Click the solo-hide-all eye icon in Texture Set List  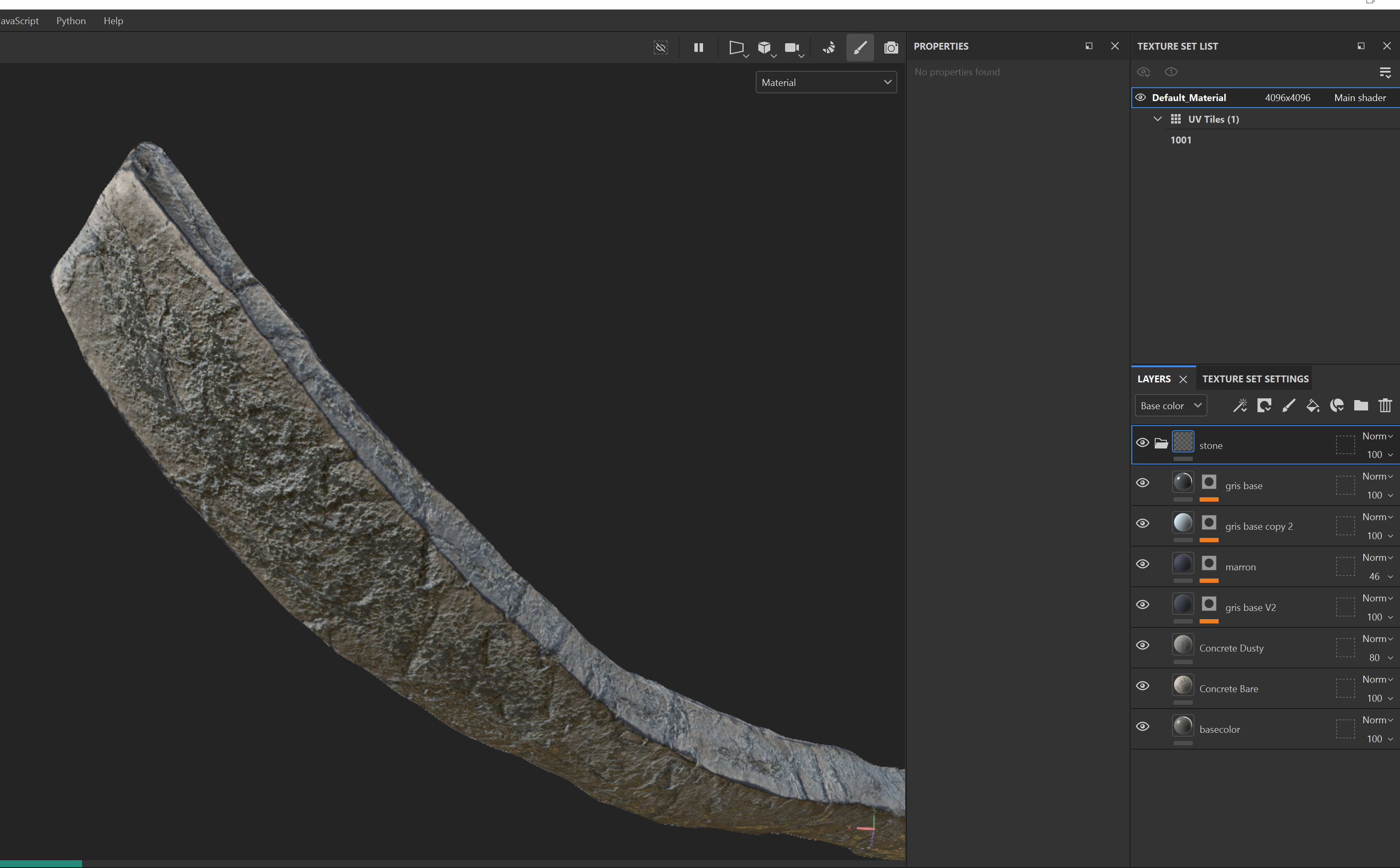[1143, 72]
